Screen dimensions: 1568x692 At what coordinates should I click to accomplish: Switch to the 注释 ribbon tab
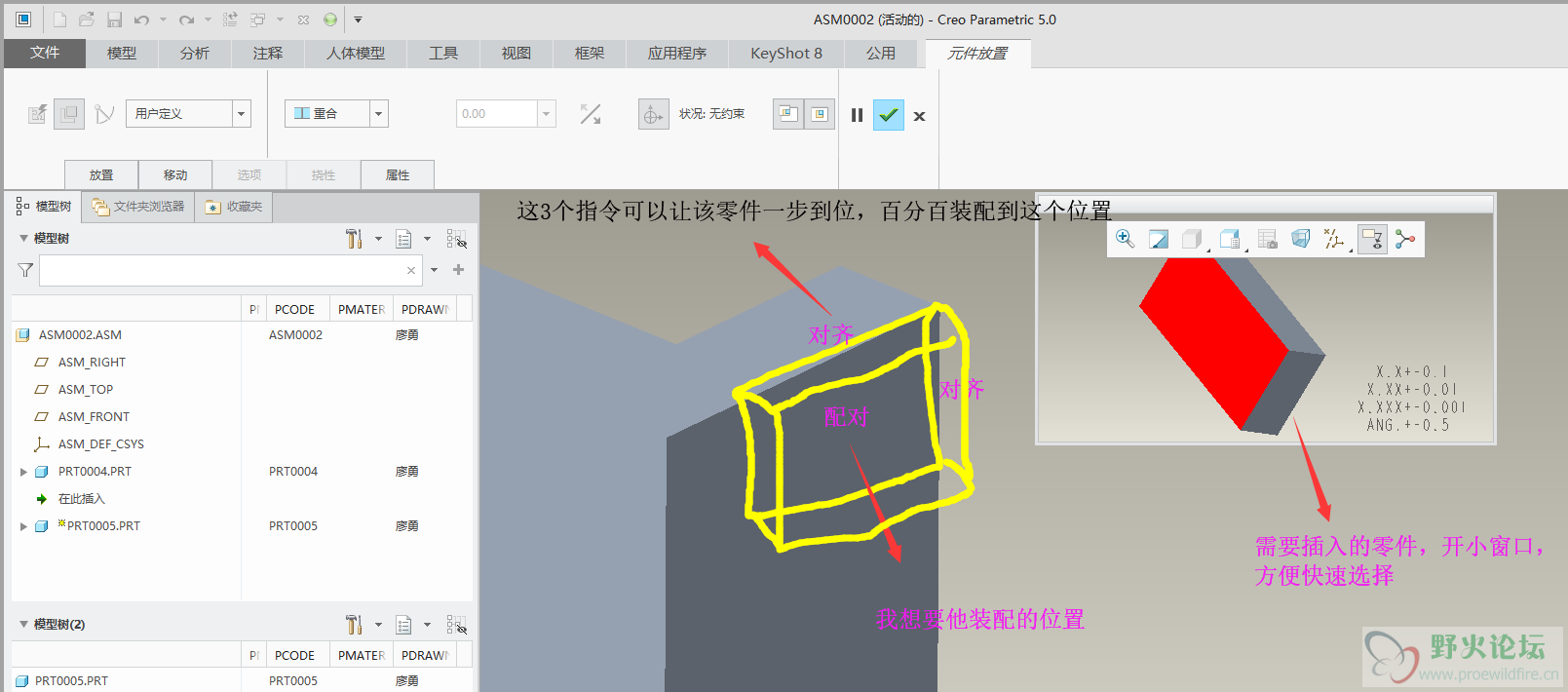268,54
